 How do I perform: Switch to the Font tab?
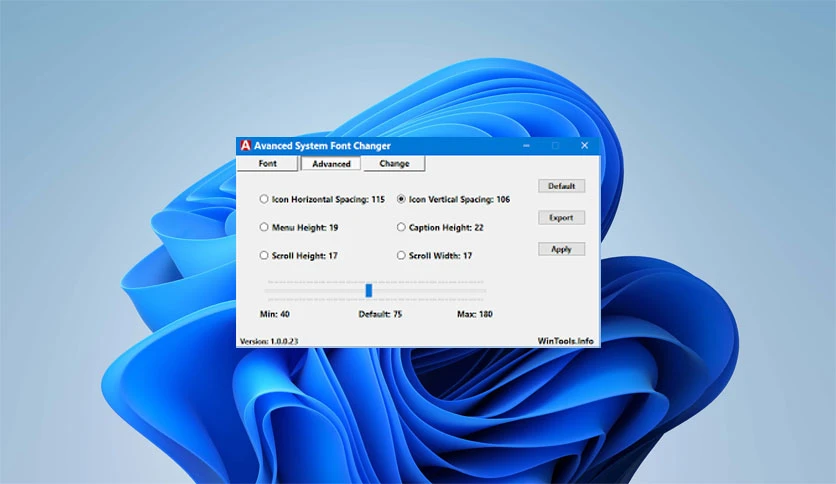tap(267, 164)
